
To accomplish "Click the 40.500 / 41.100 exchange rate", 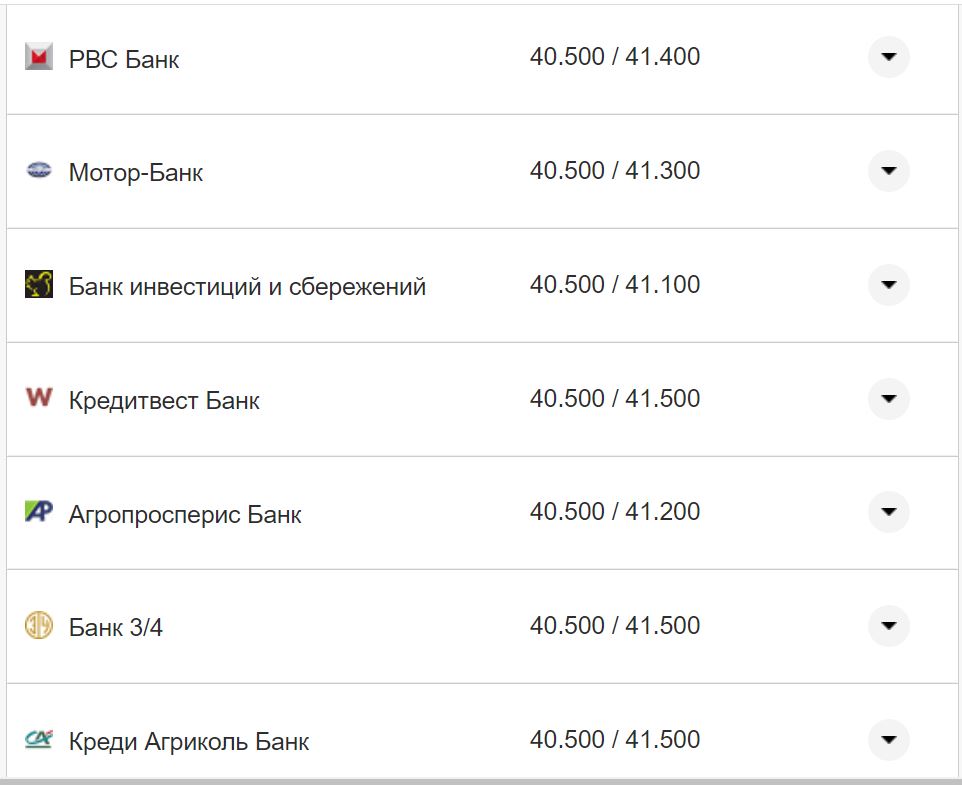I will (614, 285).
